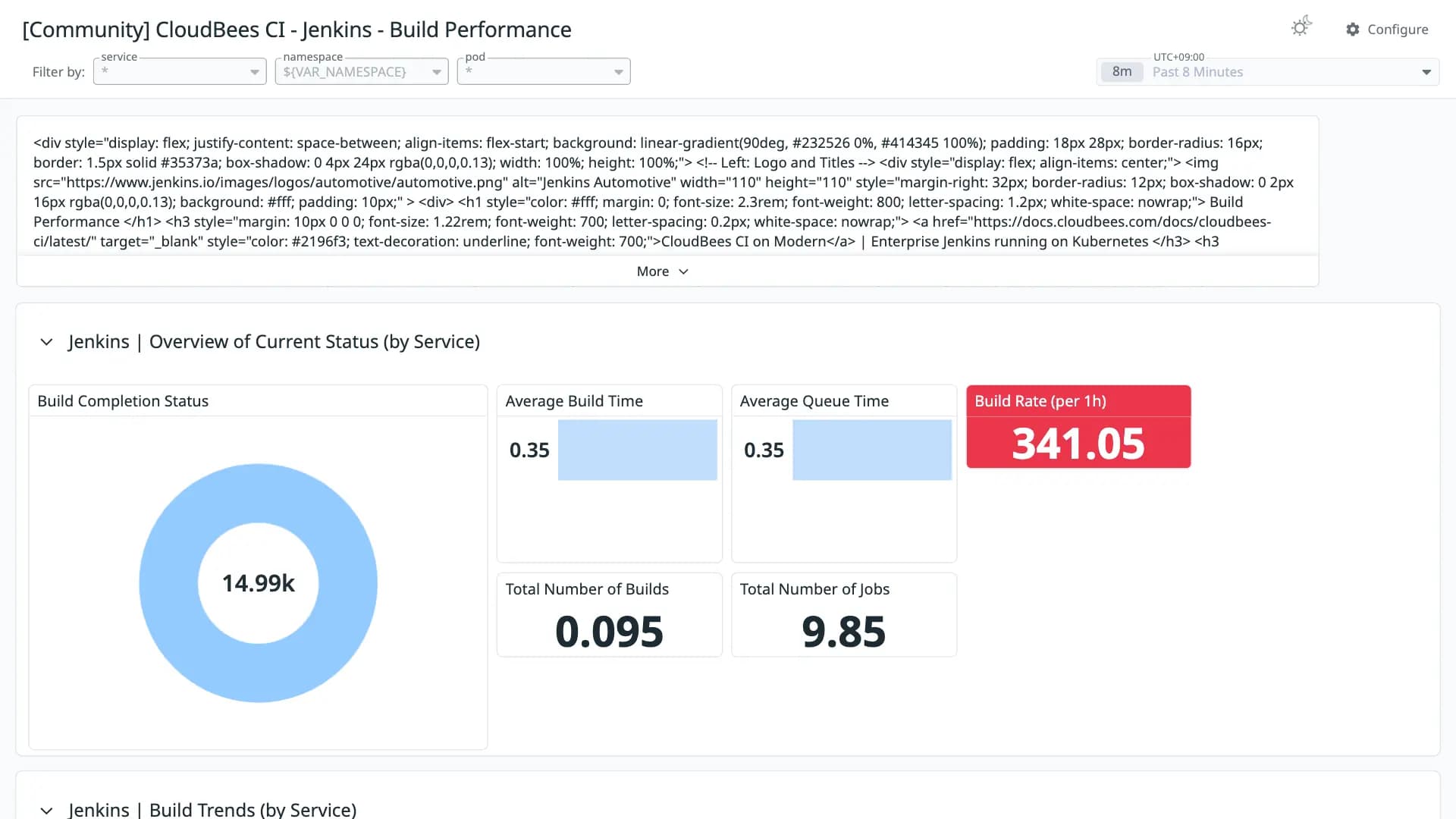Click the 8m time badge
1456x819 pixels.
[1122, 71]
